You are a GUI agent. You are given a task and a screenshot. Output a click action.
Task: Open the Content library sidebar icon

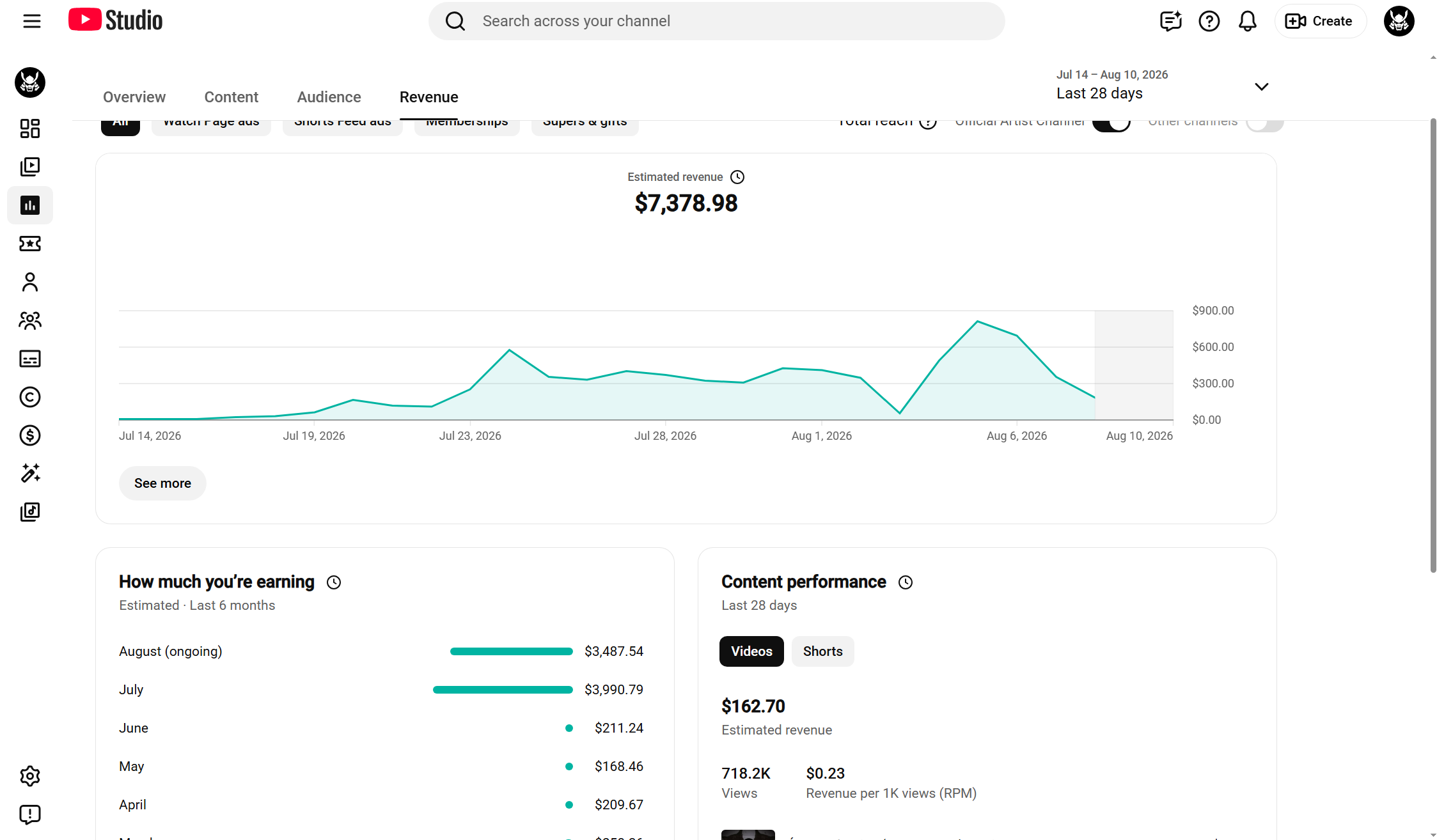[x=30, y=167]
